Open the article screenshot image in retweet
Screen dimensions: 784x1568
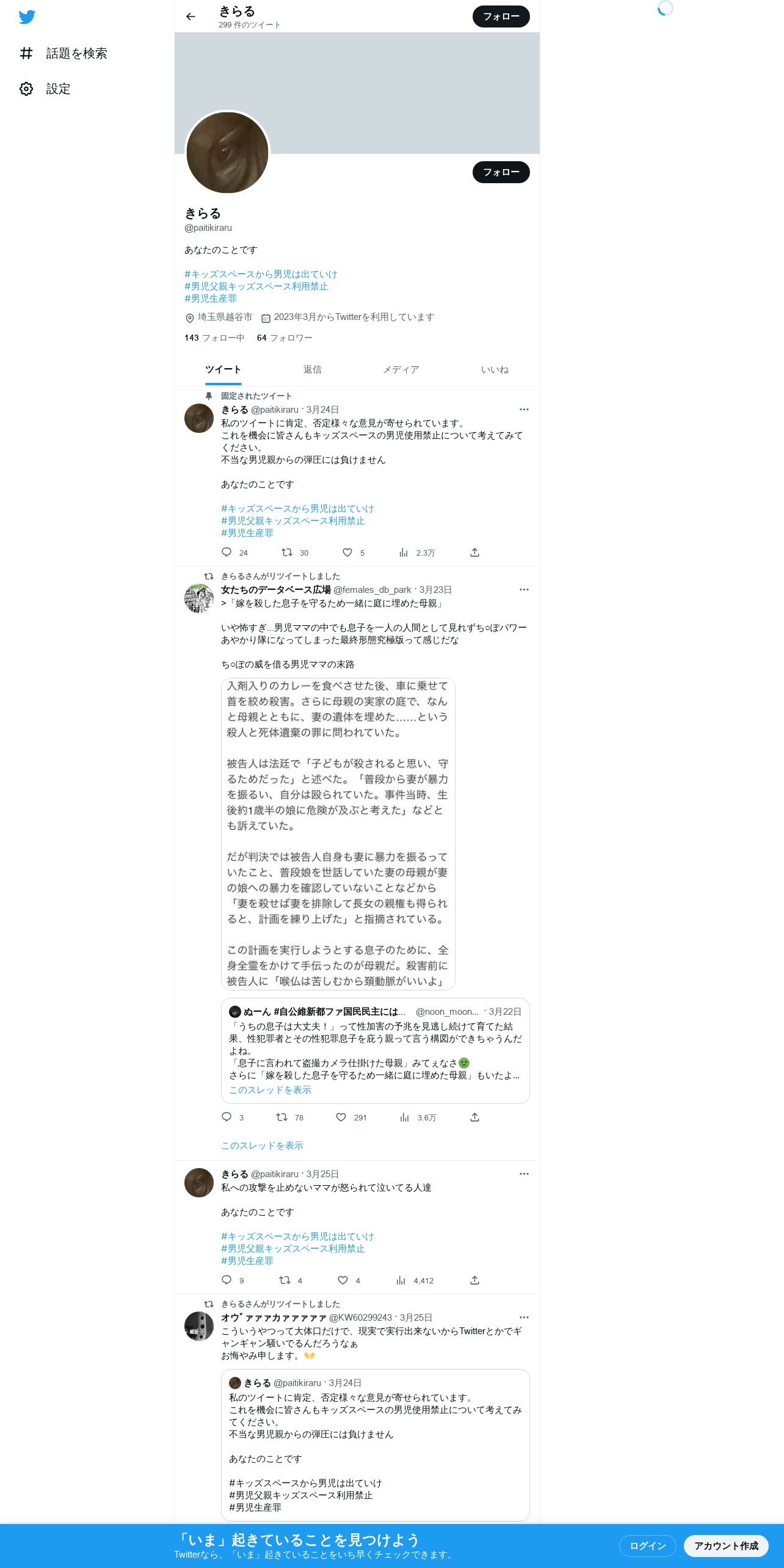[x=338, y=833]
